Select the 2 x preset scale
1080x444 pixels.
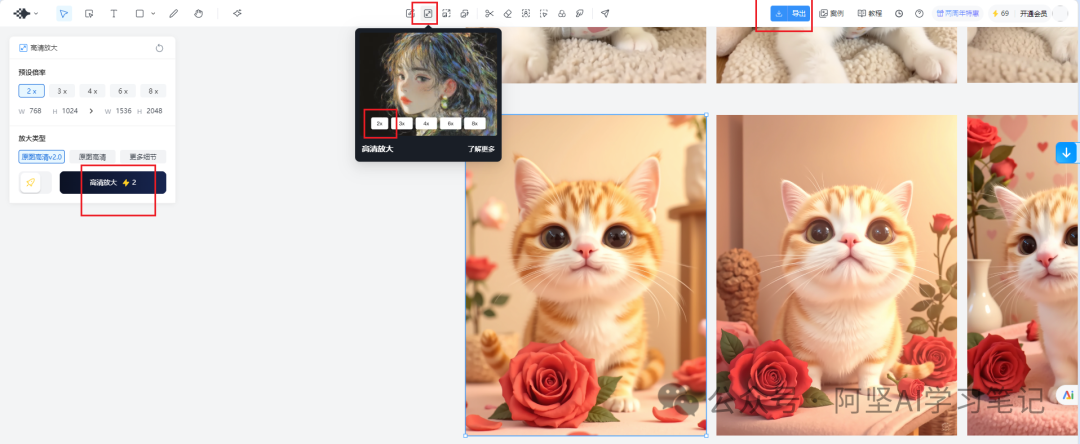(32, 91)
